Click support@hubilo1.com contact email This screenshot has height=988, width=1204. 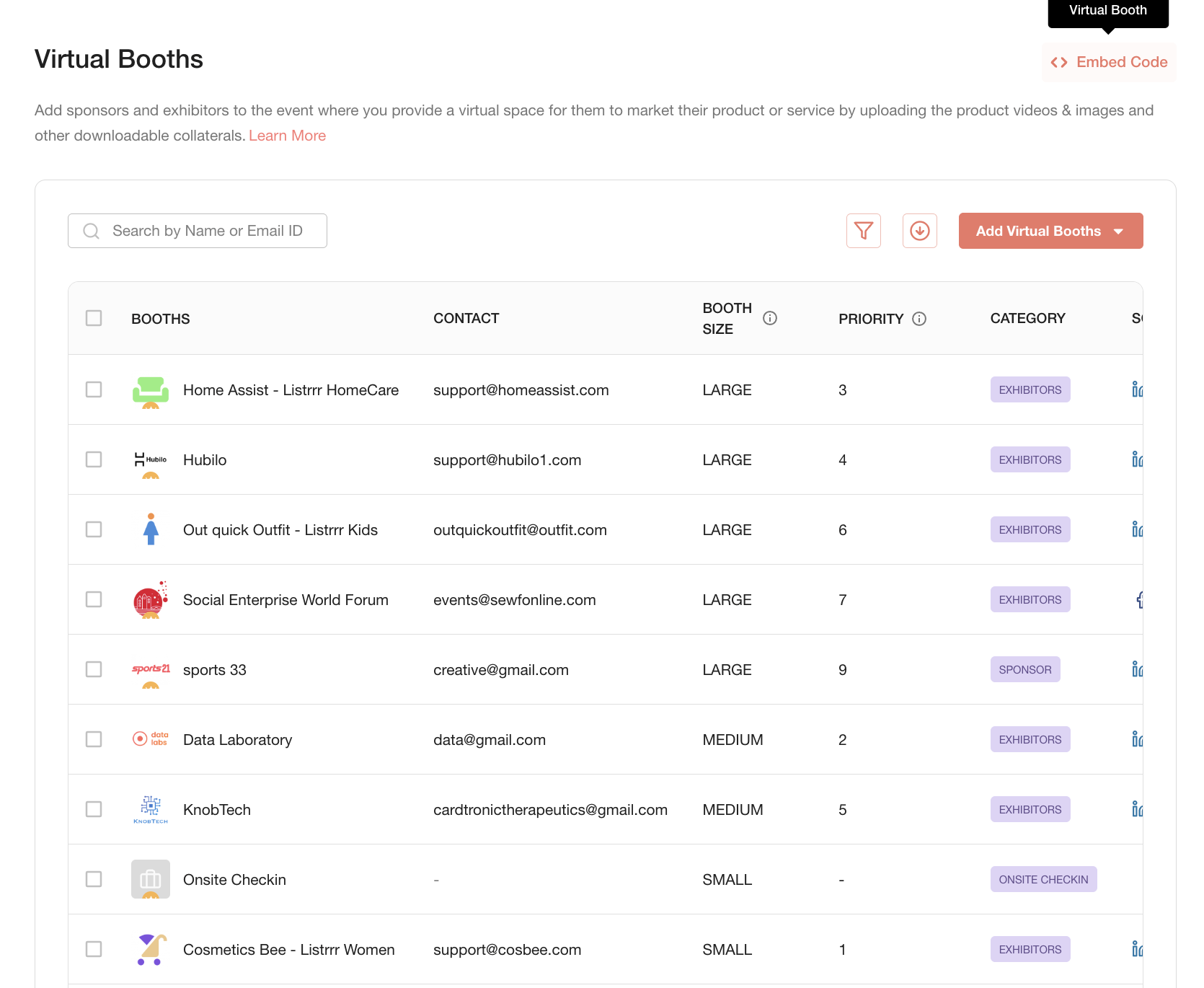coord(508,460)
